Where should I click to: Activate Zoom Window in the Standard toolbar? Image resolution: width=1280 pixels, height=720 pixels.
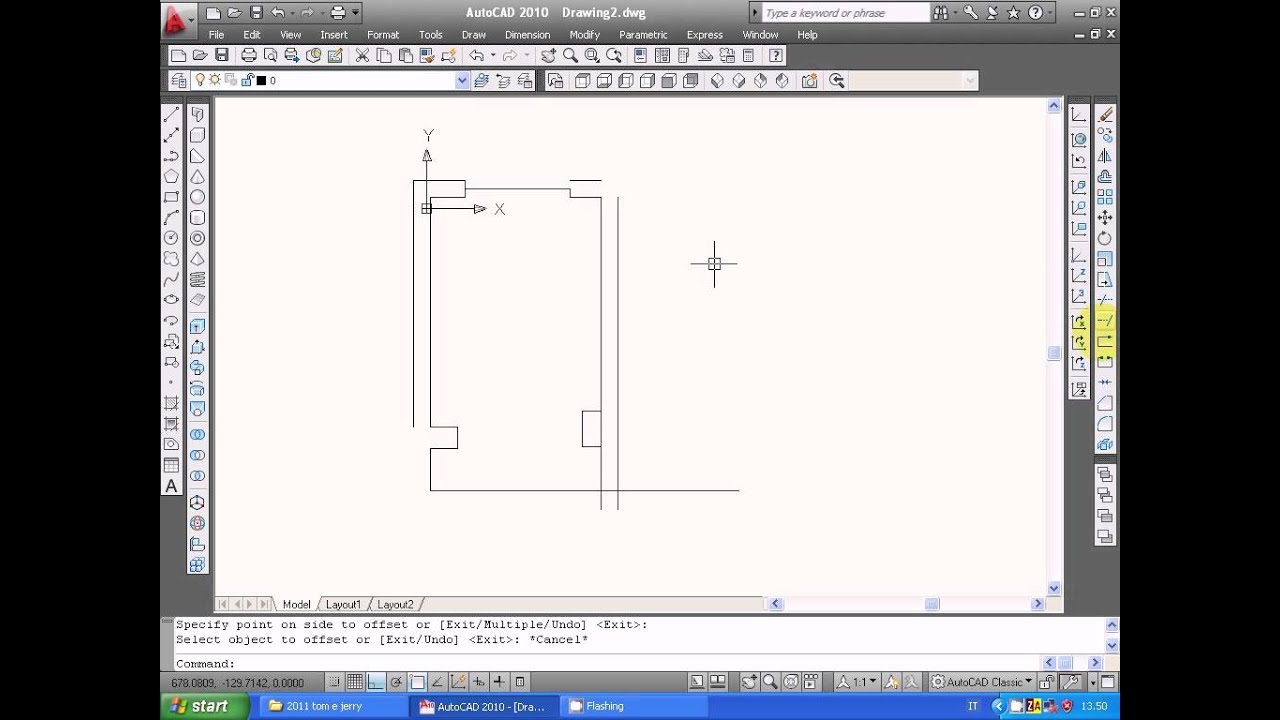[592, 56]
